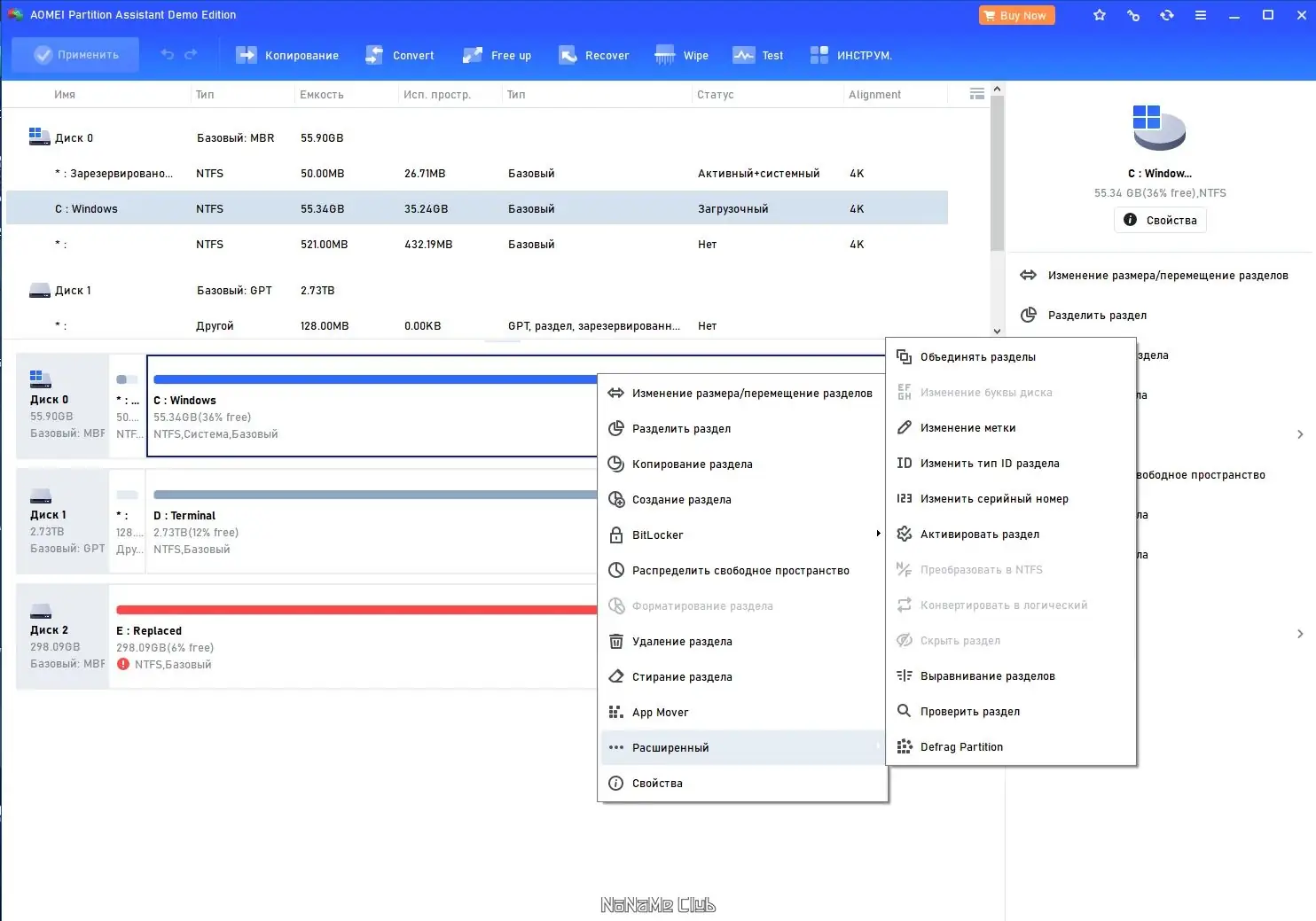Viewport: 1316px width, 921px height.
Task: Open the ИНСТРУМ. panel
Action: pyautogui.click(x=850, y=55)
